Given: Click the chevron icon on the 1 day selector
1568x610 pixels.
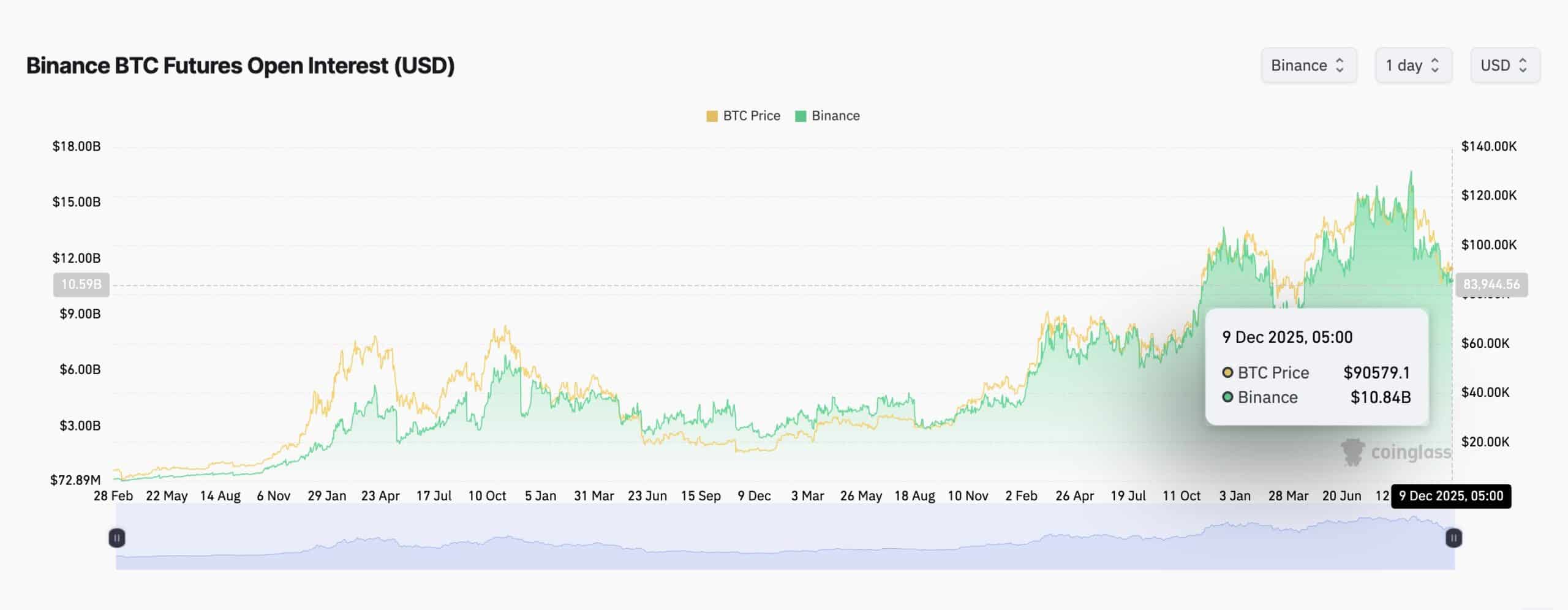Looking at the screenshot, I should click(1435, 66).
